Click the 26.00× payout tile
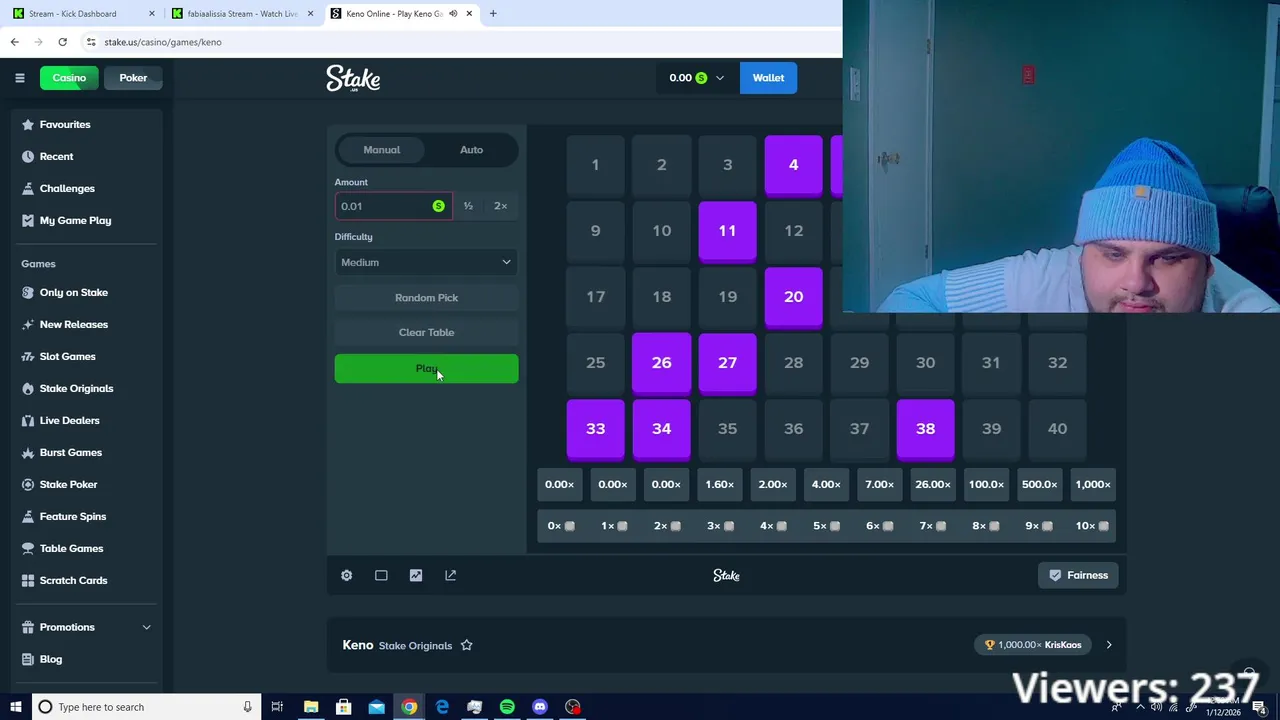The height and width of the screenshot is (720, 1280). pos(932,485)
